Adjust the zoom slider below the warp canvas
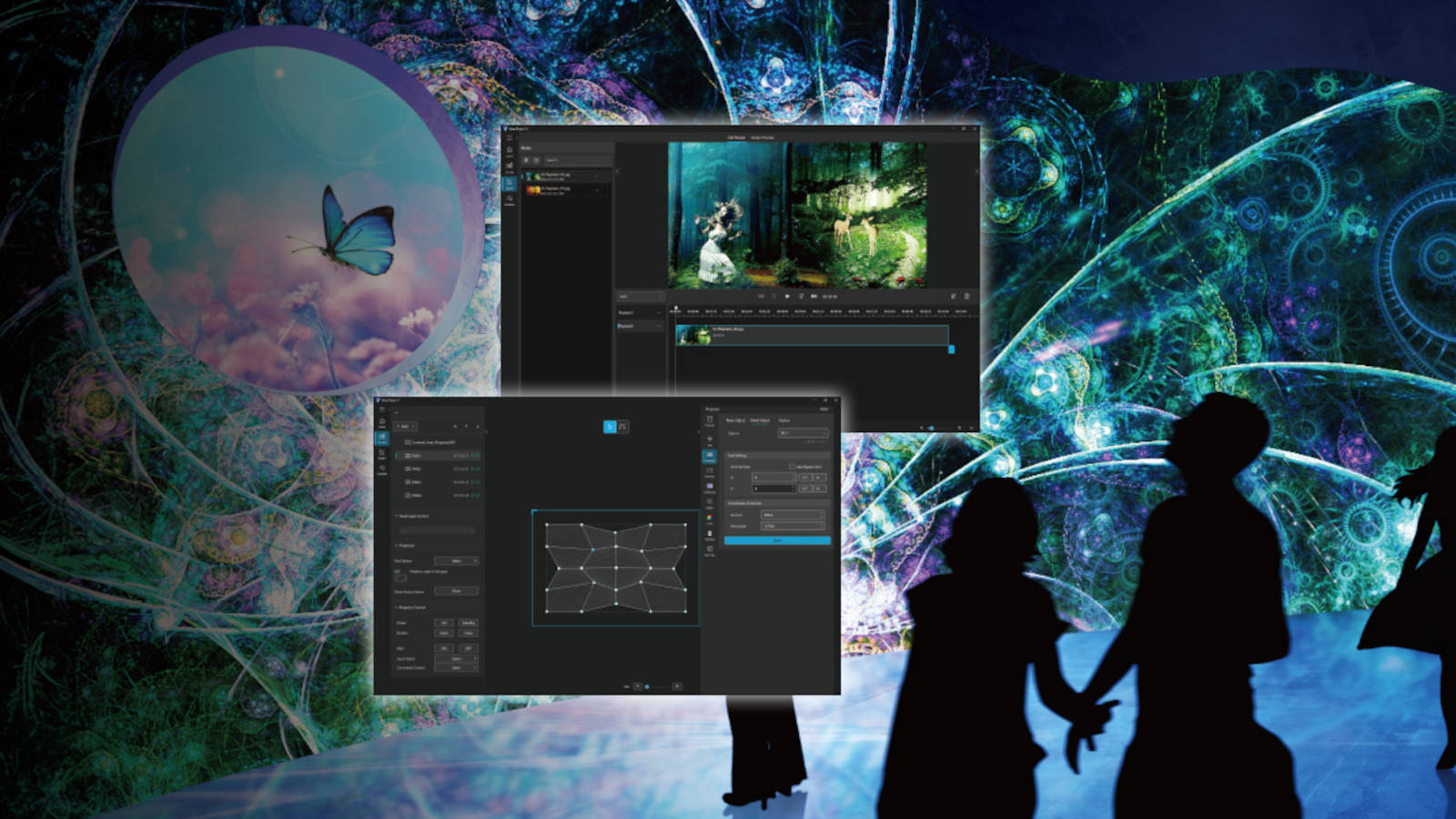 coord(648,686)
